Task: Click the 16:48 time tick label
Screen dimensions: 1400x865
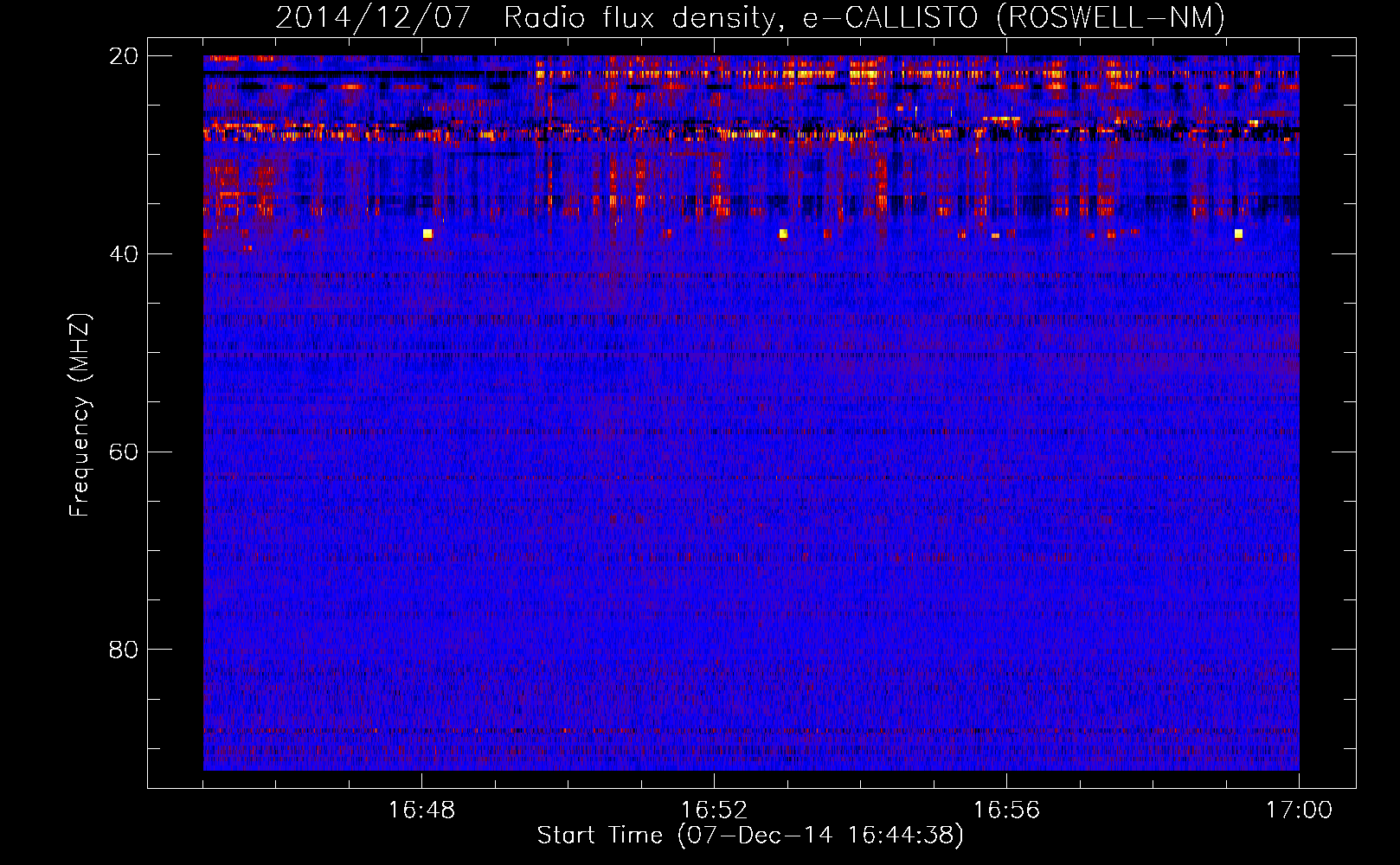Action: click(421, 811)
